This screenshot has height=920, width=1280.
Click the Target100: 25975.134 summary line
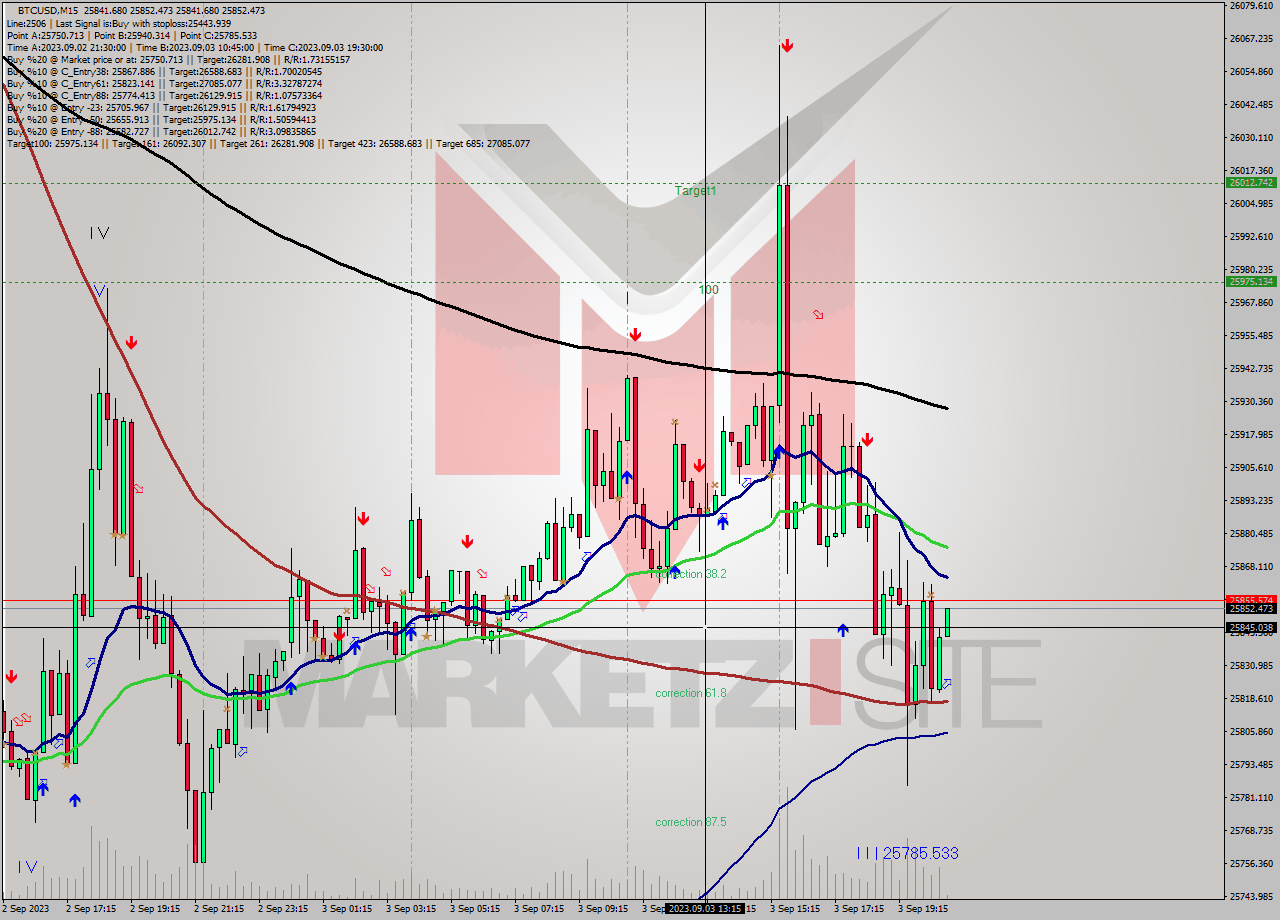[x=268, y=144]
